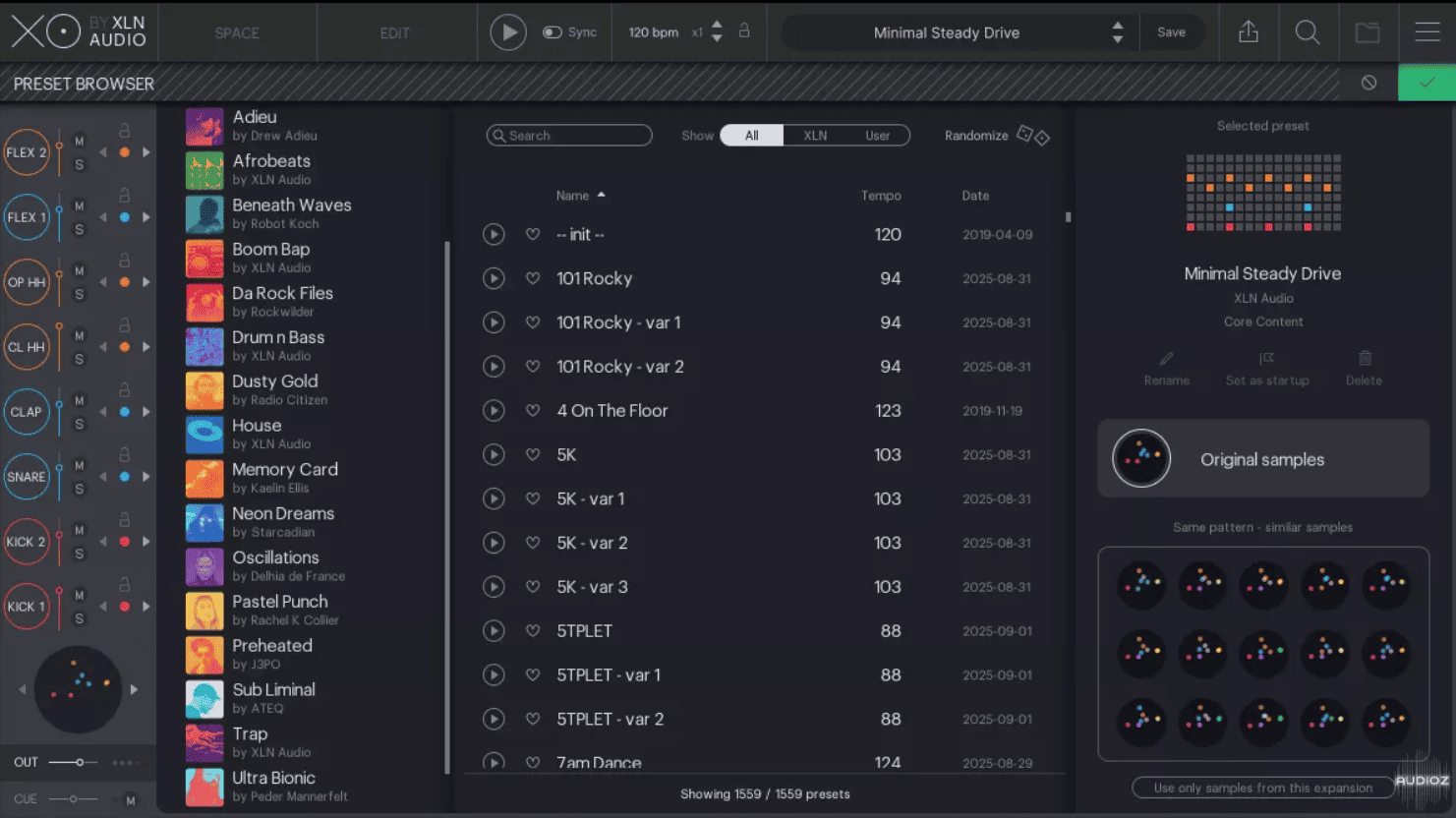The width and height of the screenshot is (1456, 818).
Task: Show only XLN presets
Action: (x=815, y=136)
